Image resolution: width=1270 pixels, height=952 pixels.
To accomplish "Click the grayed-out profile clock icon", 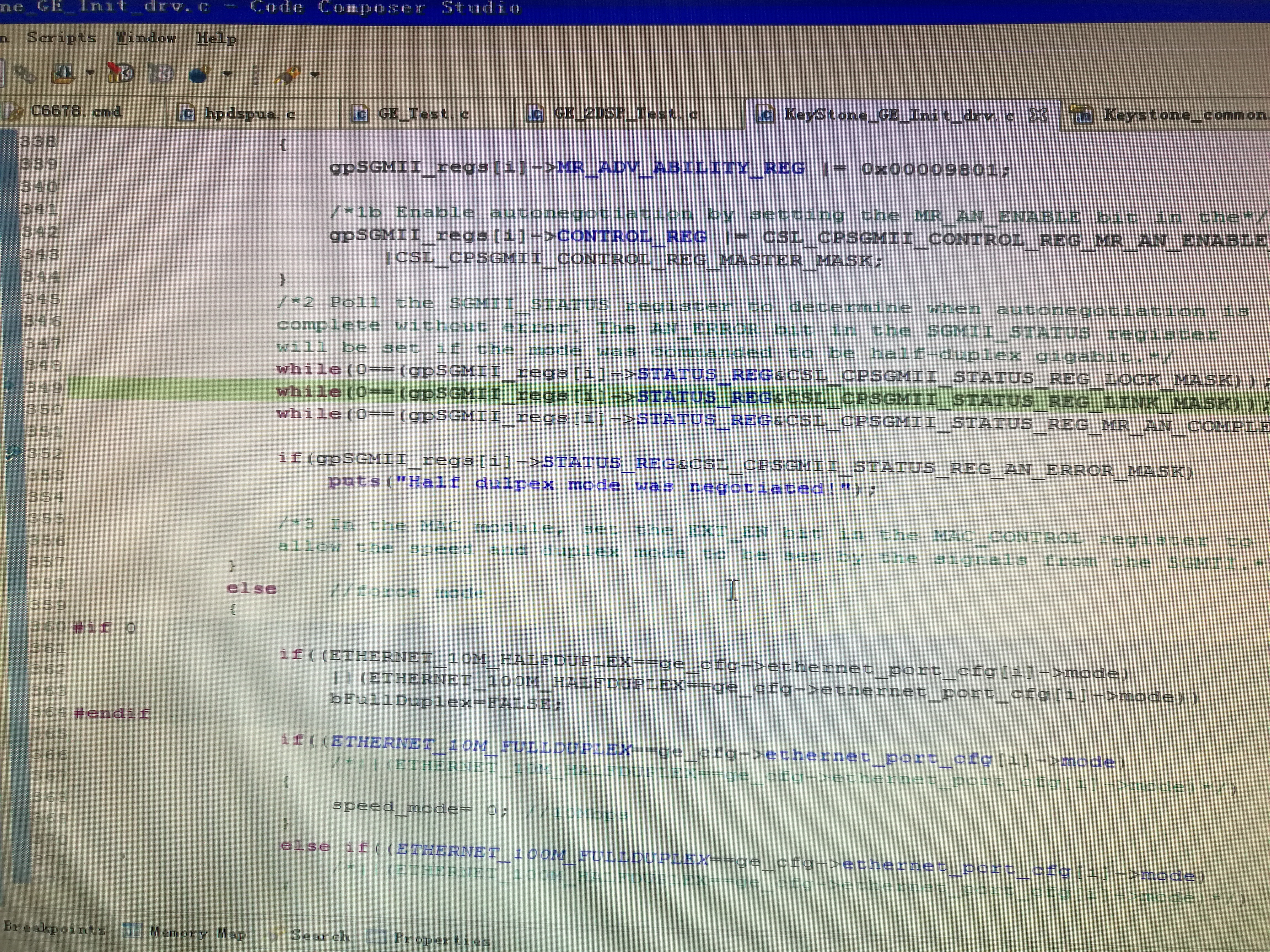I will click(x=161, y=74).
